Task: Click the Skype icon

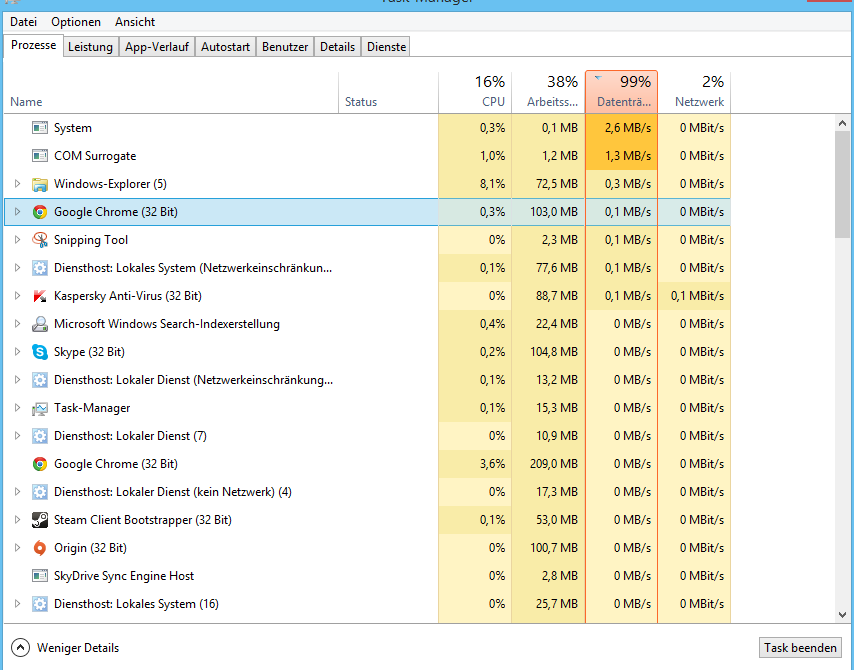Action: (40, 352)
